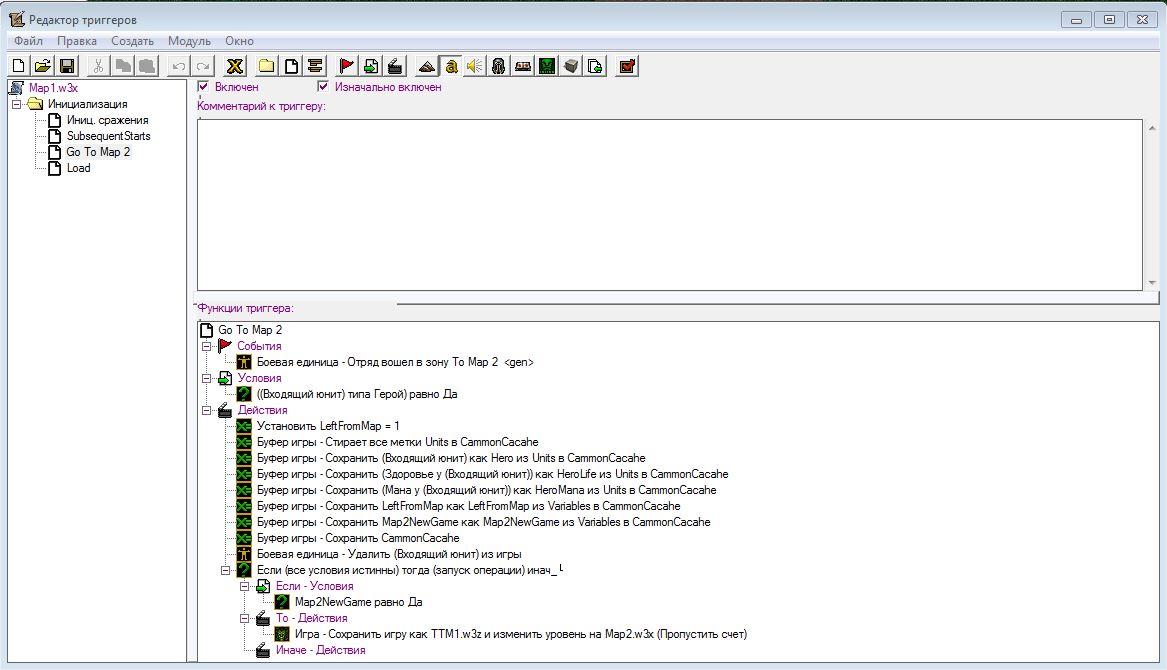
Task: Open the Sound Editor speaker icon
Action: coord(474,66)
